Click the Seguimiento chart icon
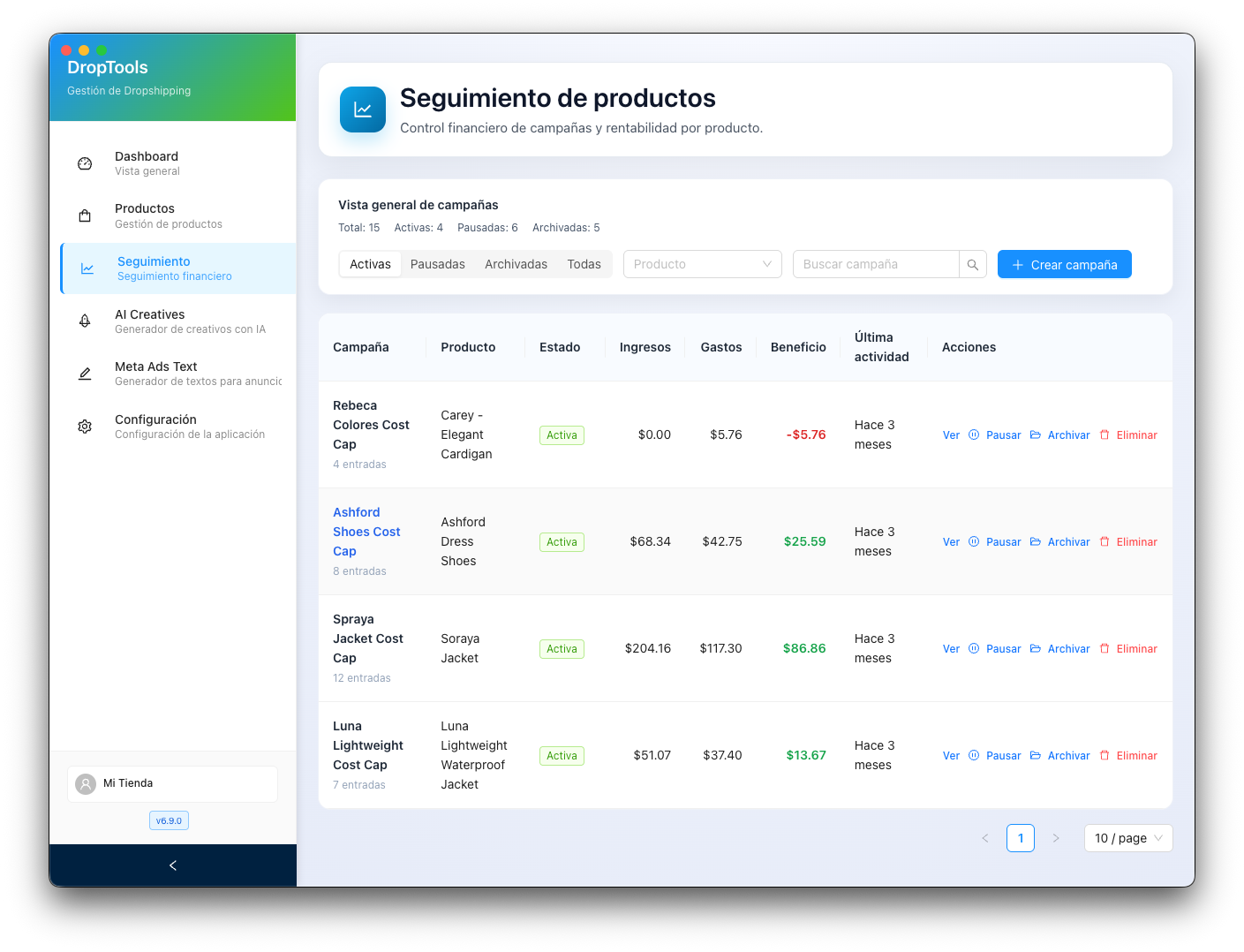 click(86, 268)
